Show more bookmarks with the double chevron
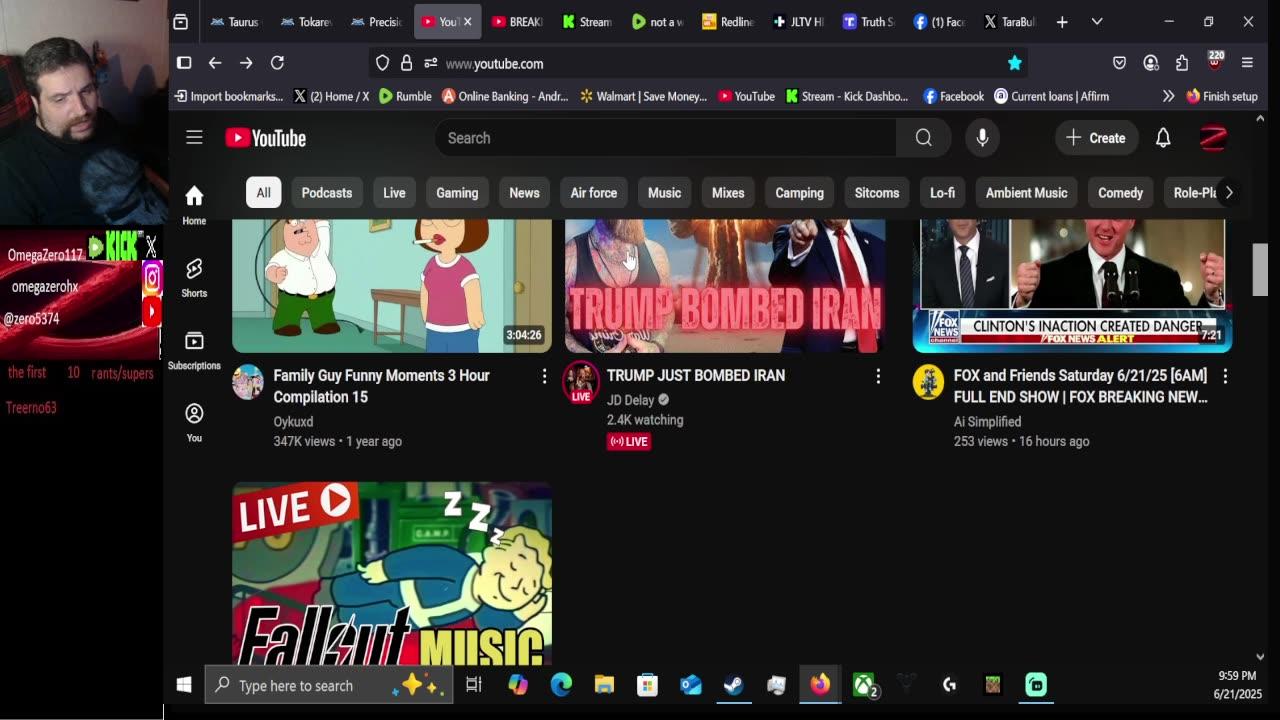The image size is (1280, 720). tap(1168, 96)
